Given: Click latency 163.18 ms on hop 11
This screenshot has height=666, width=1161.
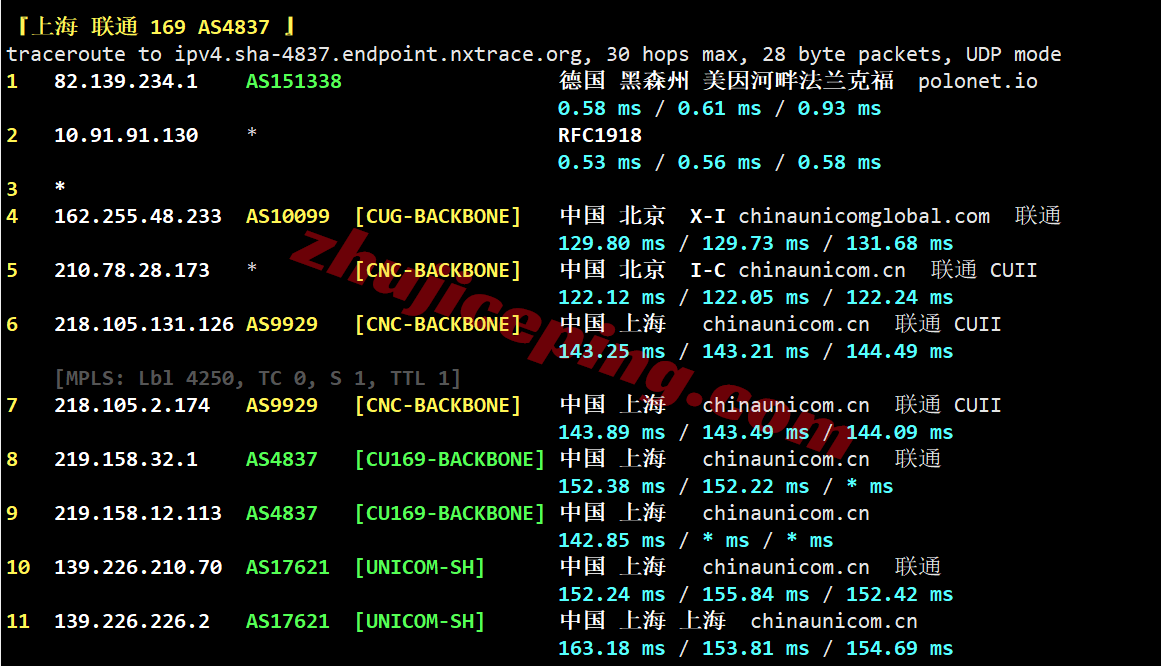Looking at the screenshot, I should [611, 648].
